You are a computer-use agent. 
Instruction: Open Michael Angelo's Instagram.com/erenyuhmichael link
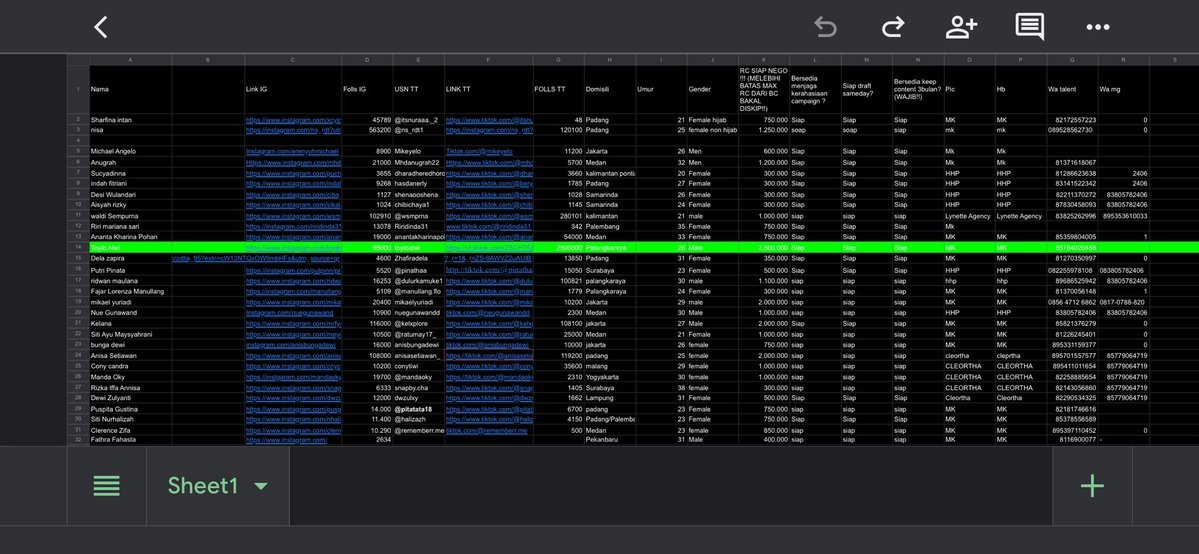coord(292,152)
